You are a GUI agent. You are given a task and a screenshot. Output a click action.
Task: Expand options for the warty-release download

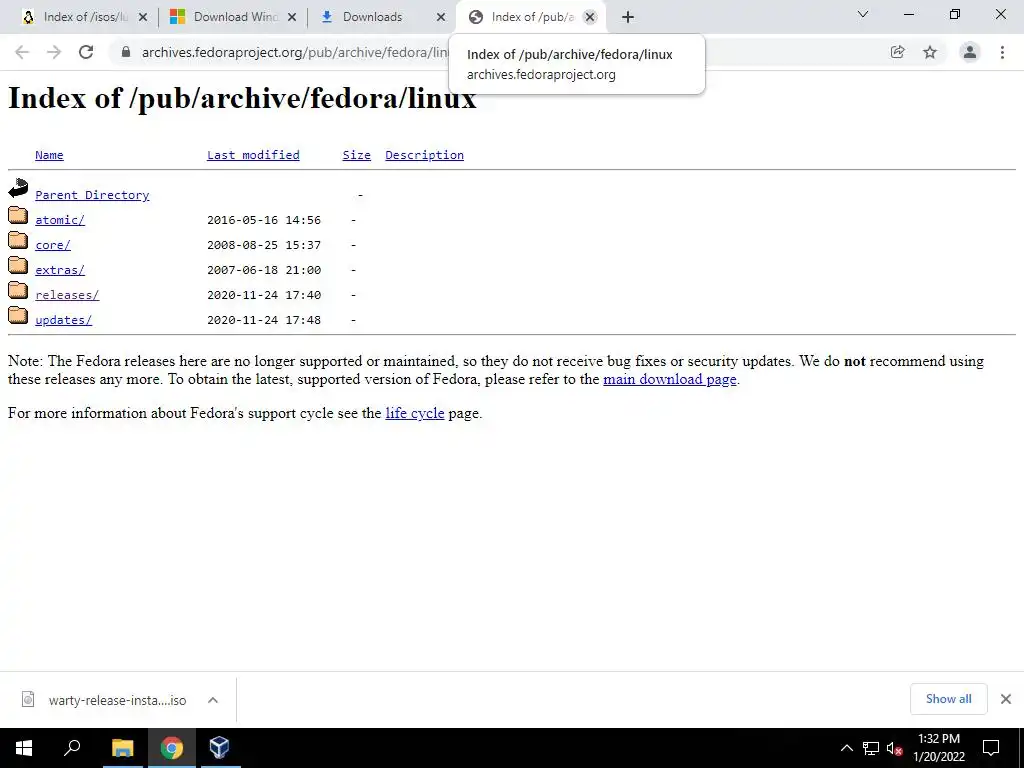click(212, 700)
